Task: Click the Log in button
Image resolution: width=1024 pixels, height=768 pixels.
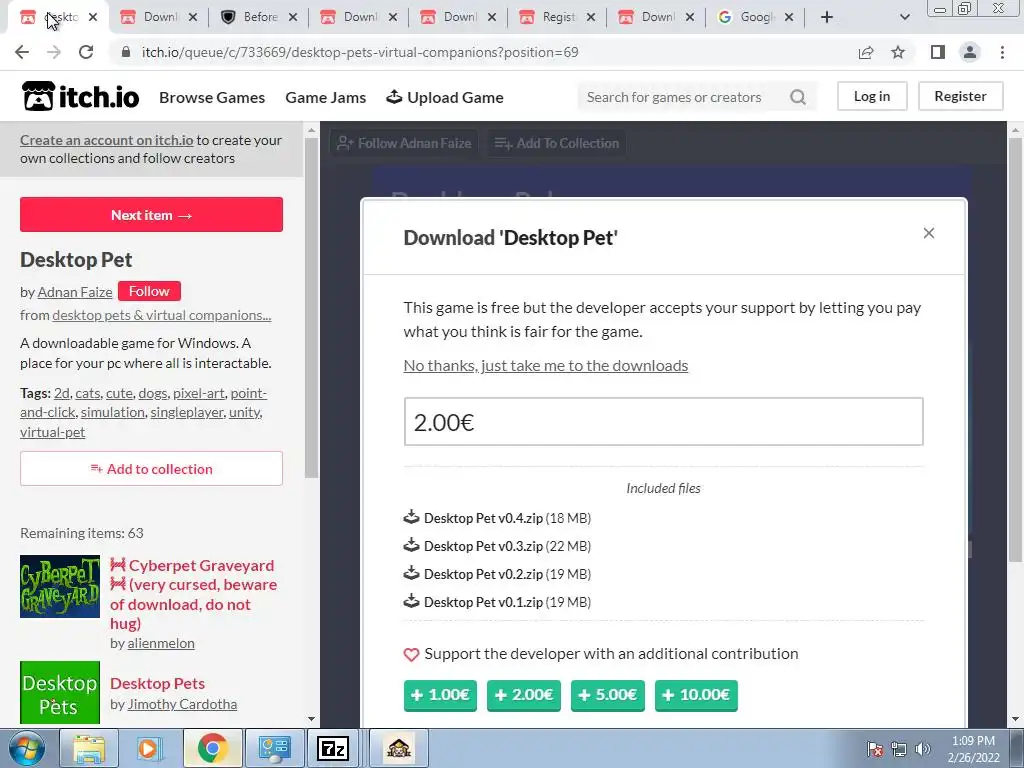Action: 872,96
